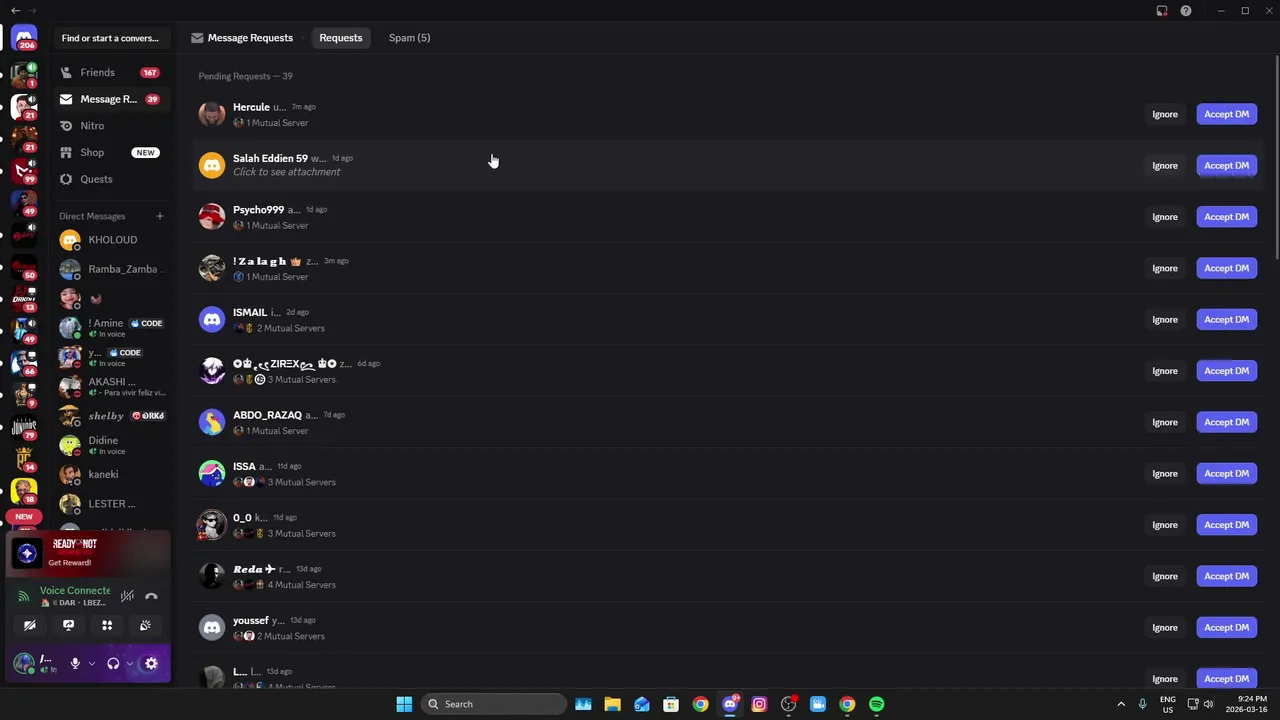Deafen with the headphones icon
Image resolution: width=1280 pixels, height=720 pixels.
coord(113,663)
